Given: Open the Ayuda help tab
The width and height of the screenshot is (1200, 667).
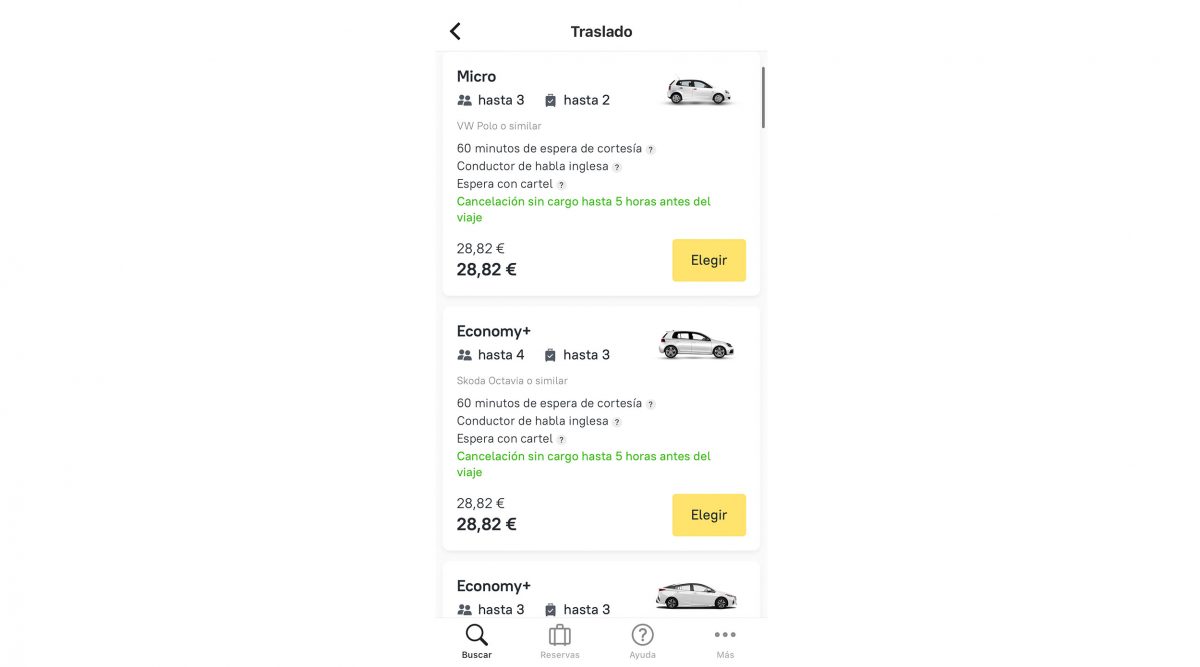Looking at the screenshot, I should coord(642,641).
